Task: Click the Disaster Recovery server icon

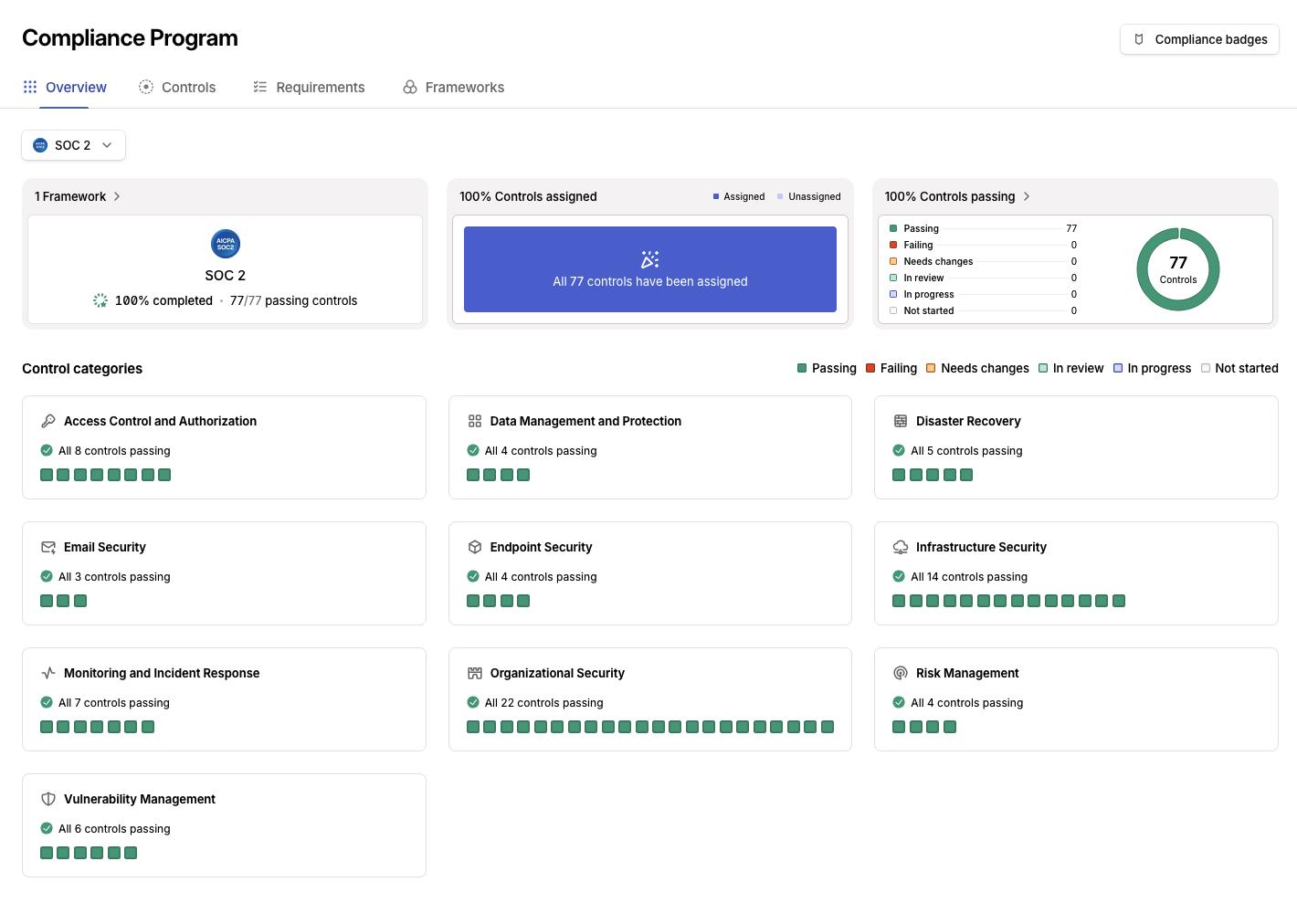Action: pos(901,421)
